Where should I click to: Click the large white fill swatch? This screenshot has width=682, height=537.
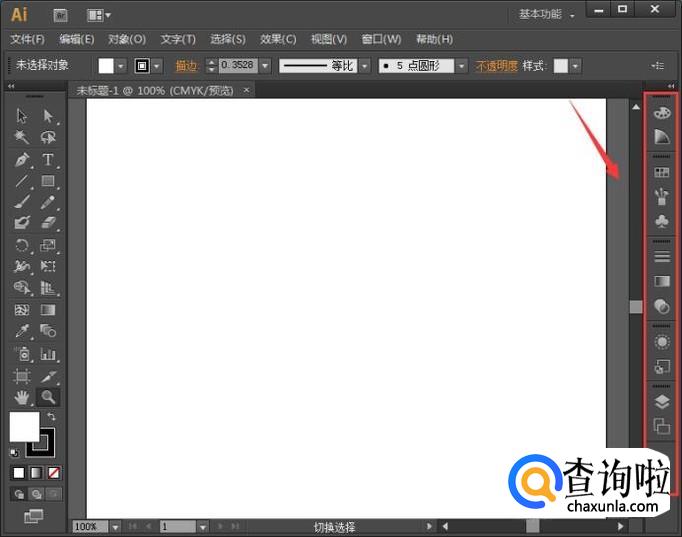coord(24,426)
